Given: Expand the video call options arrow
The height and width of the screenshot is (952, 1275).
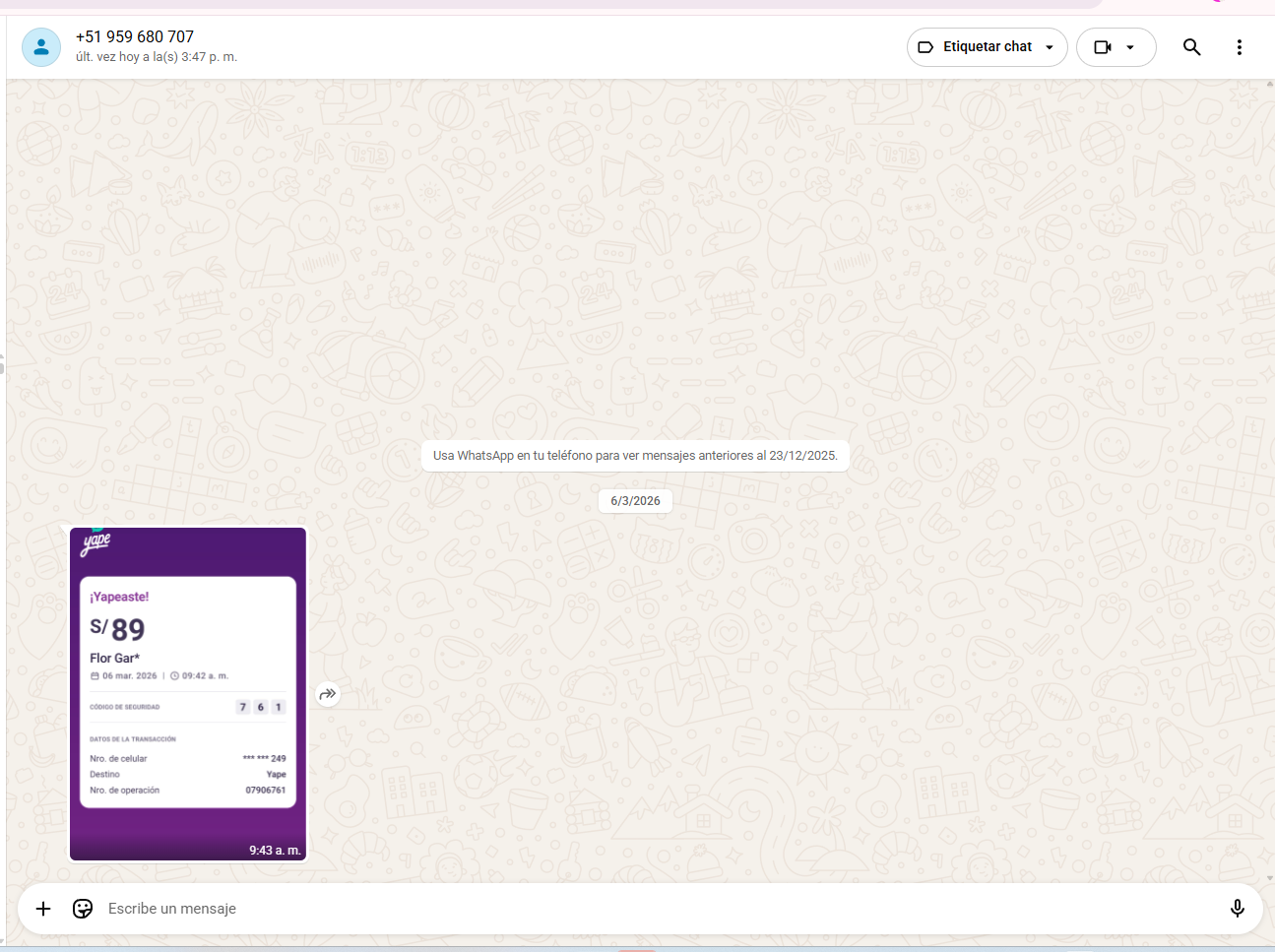Looking at the screenshot, I should pyautogui.click(x=1130, y=47).
